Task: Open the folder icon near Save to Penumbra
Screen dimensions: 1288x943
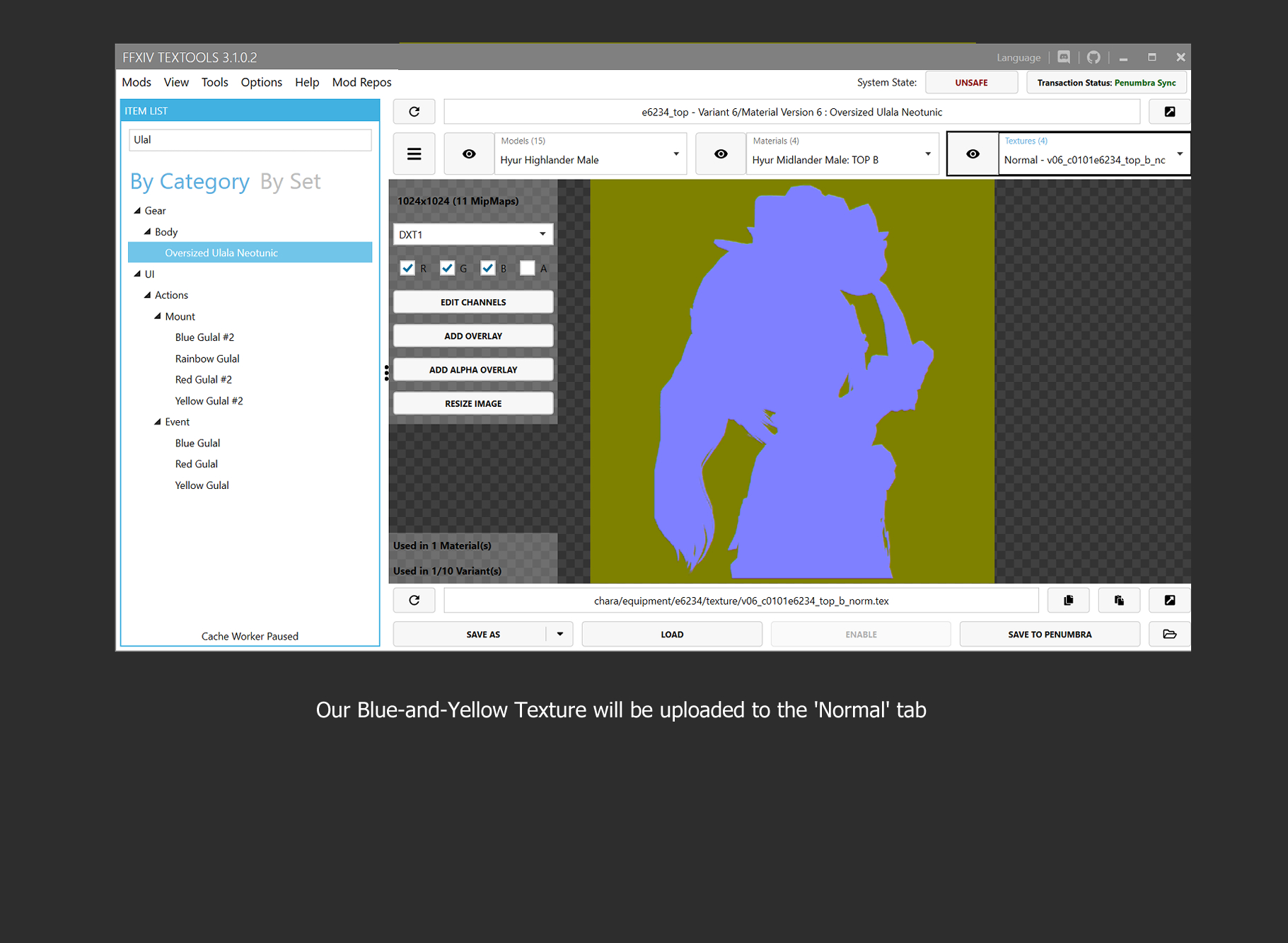Action: tap(1169, 634)
